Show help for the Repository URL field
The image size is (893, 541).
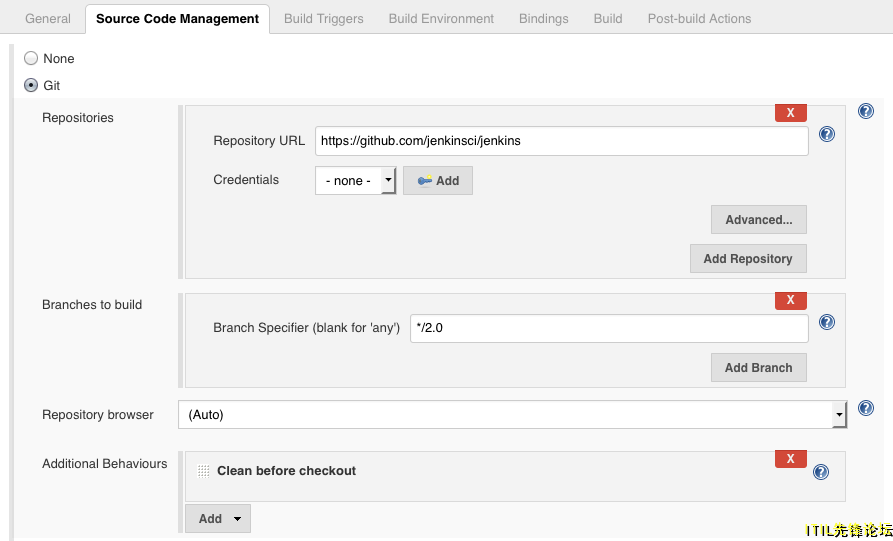click(x=826, y=134)
